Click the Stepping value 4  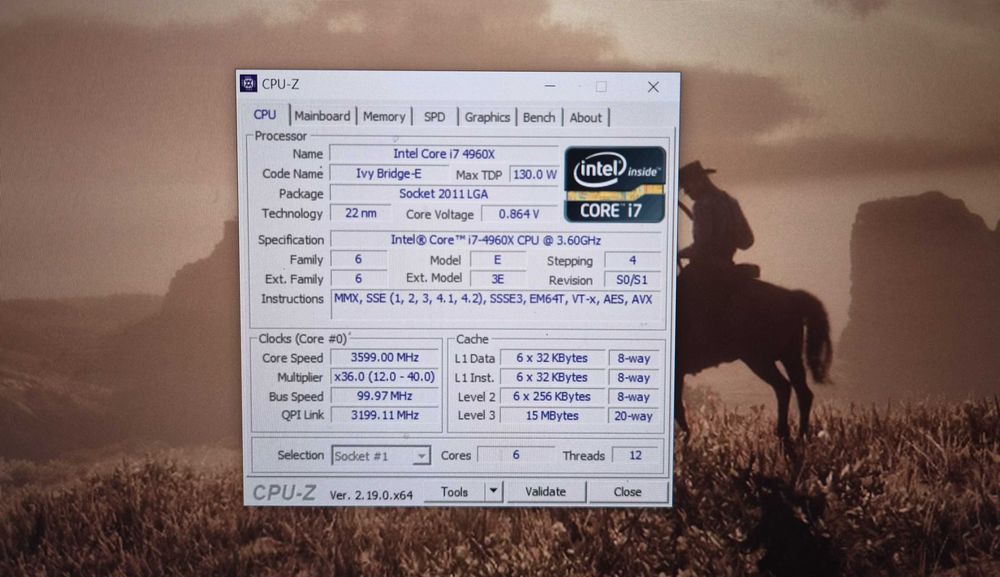click(x=632, y=260)
